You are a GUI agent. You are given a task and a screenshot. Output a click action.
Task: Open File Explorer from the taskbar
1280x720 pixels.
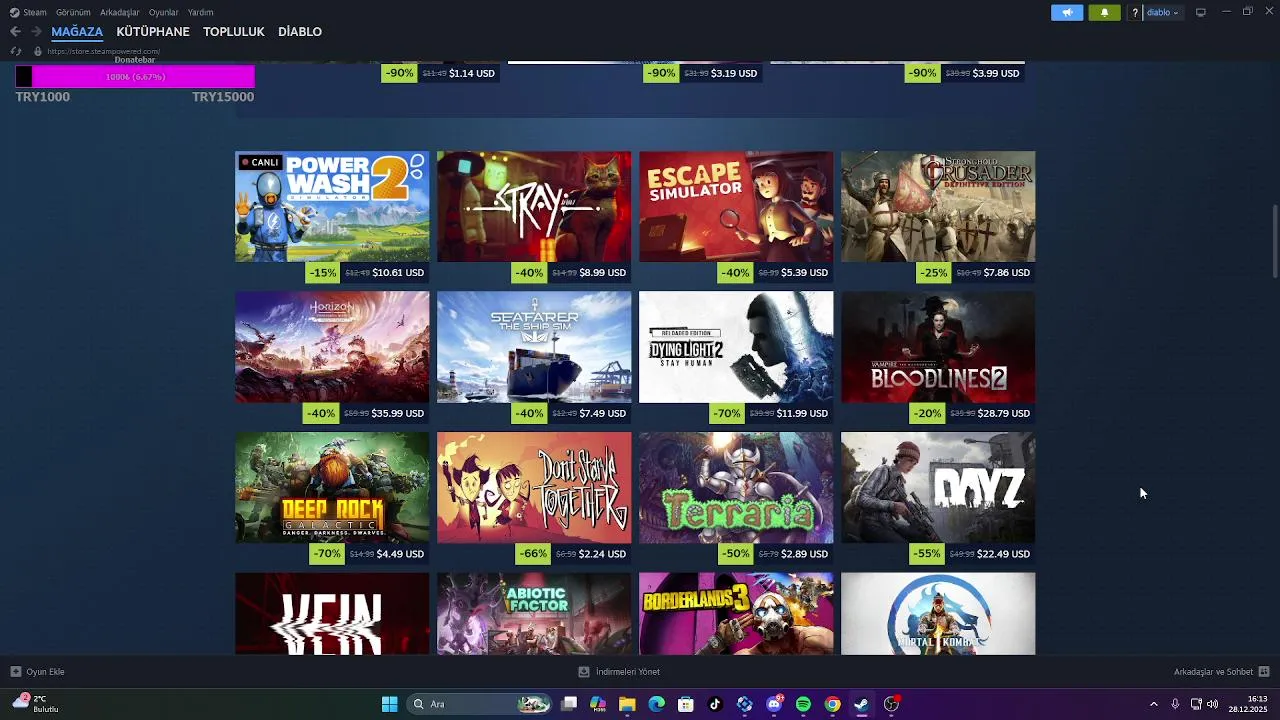tap(627, 704)
